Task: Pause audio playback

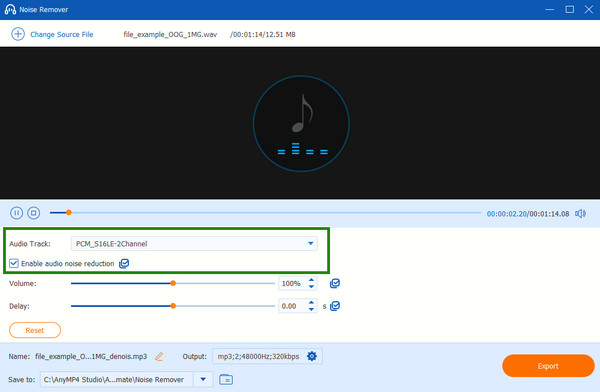Action: coord(16,213)
